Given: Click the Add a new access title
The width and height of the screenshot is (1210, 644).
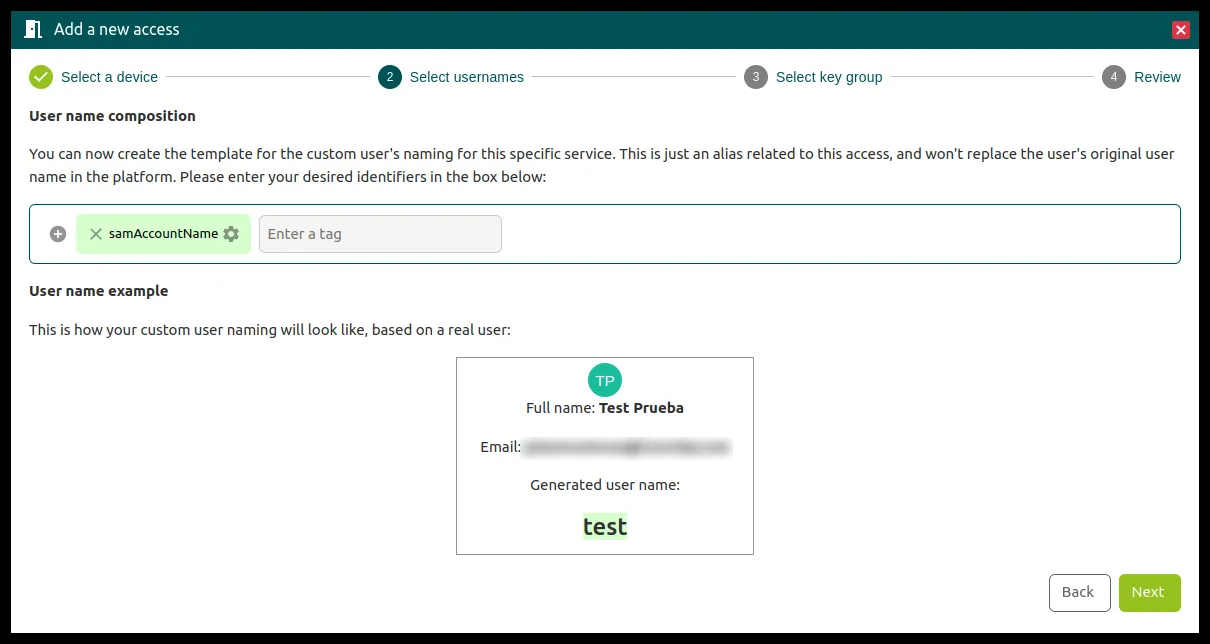Looking at the screenshot, I should (x=117, y=29).
